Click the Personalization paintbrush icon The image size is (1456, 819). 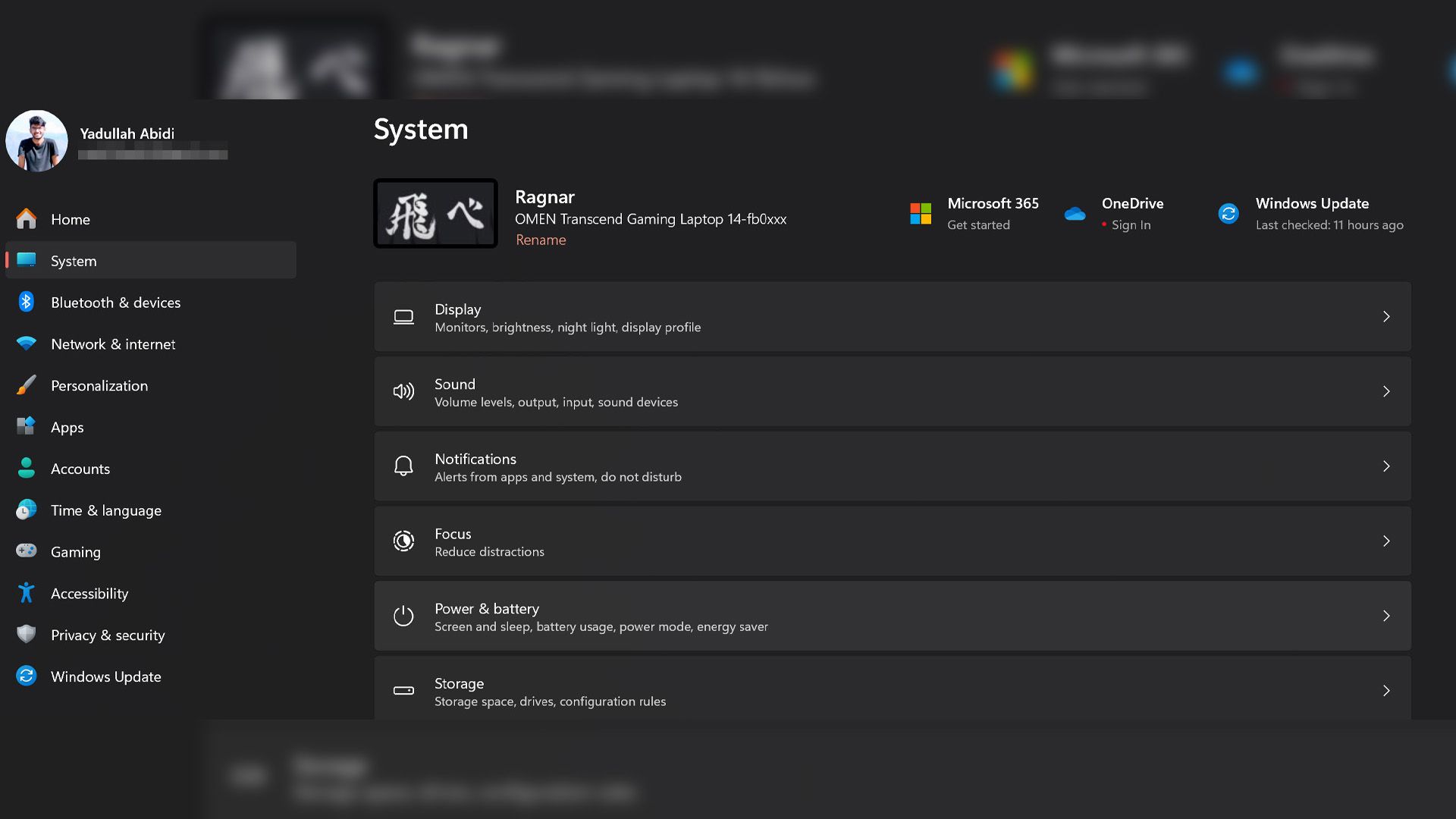[27, 385]
